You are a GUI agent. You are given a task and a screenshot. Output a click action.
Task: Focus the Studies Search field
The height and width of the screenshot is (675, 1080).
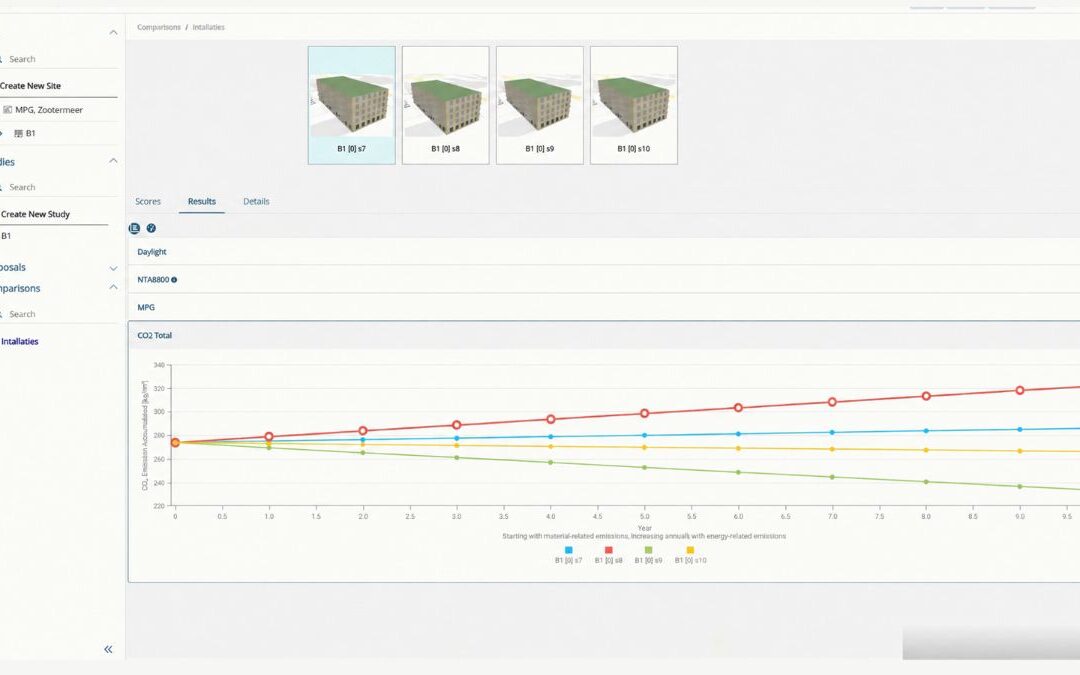[59, 187]
